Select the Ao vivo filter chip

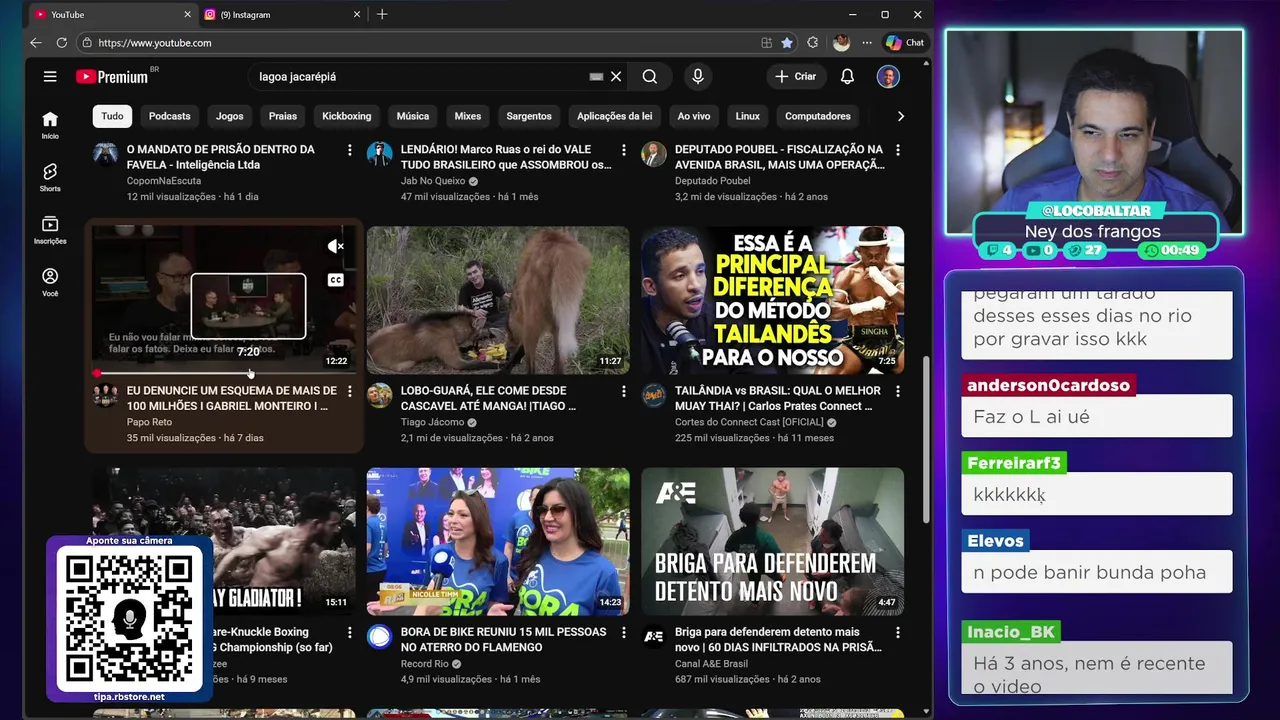tap(694, 116)
